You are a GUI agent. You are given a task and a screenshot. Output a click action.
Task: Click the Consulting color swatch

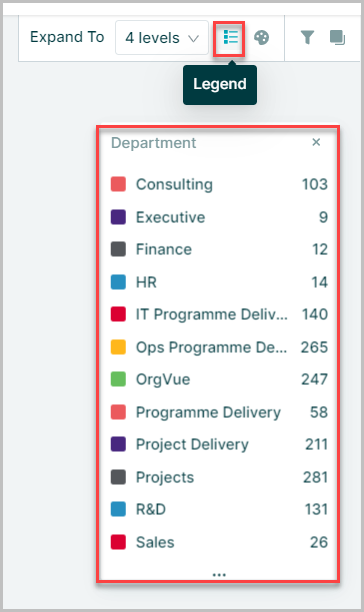tap(118, 184)
